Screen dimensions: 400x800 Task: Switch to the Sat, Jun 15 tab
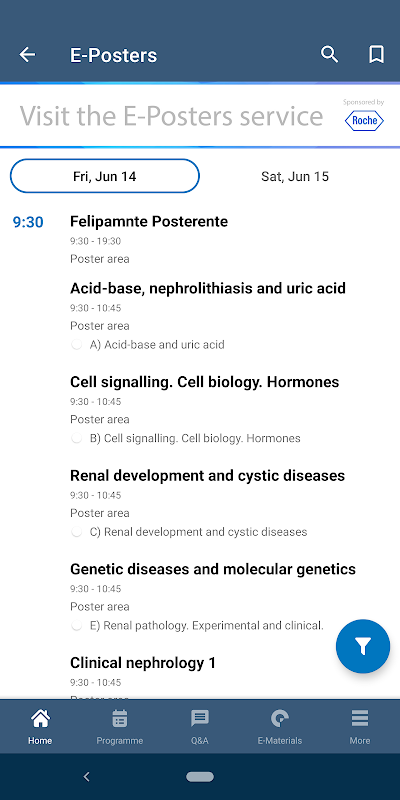pos(295,177)
